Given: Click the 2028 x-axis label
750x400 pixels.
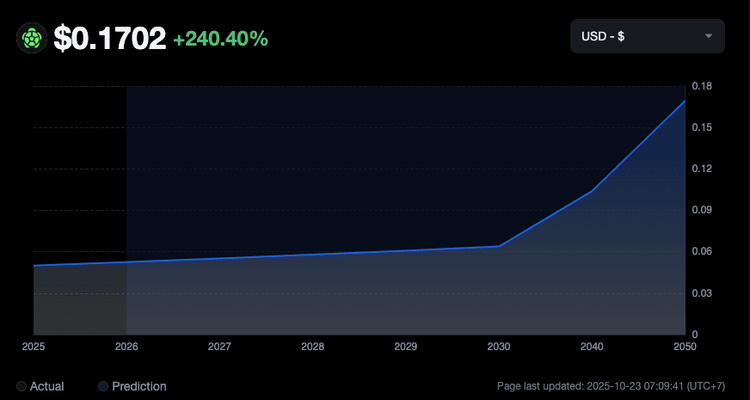Looking at the screenshot, I should (313, 346).
